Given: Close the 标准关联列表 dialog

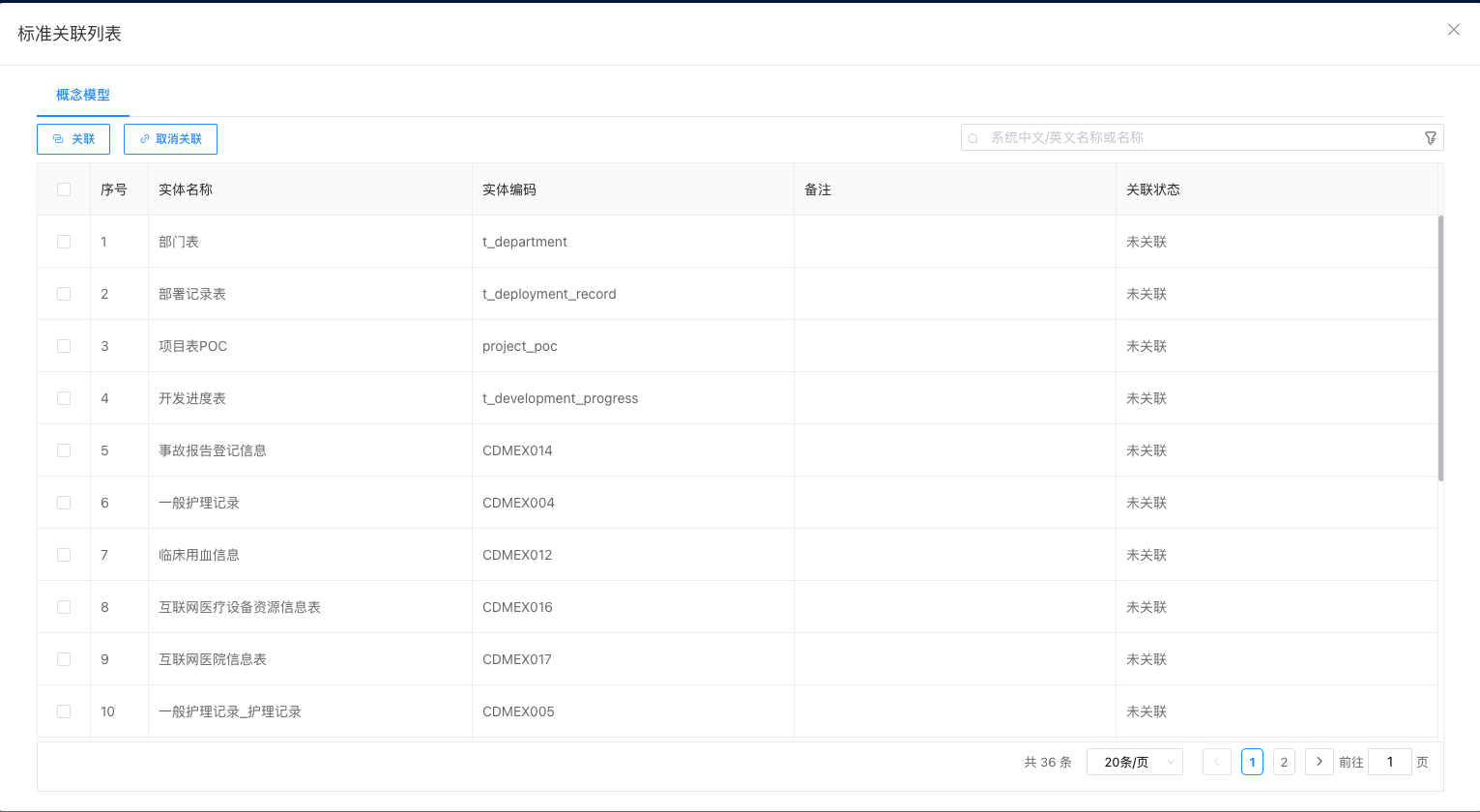Looking at the screenshot, I should point(1453,30).
